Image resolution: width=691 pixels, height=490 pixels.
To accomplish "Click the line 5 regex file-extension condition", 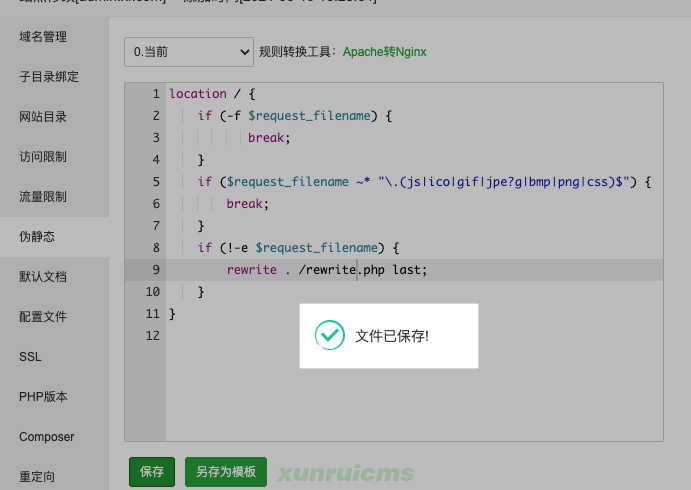I will tap(424, 182).
